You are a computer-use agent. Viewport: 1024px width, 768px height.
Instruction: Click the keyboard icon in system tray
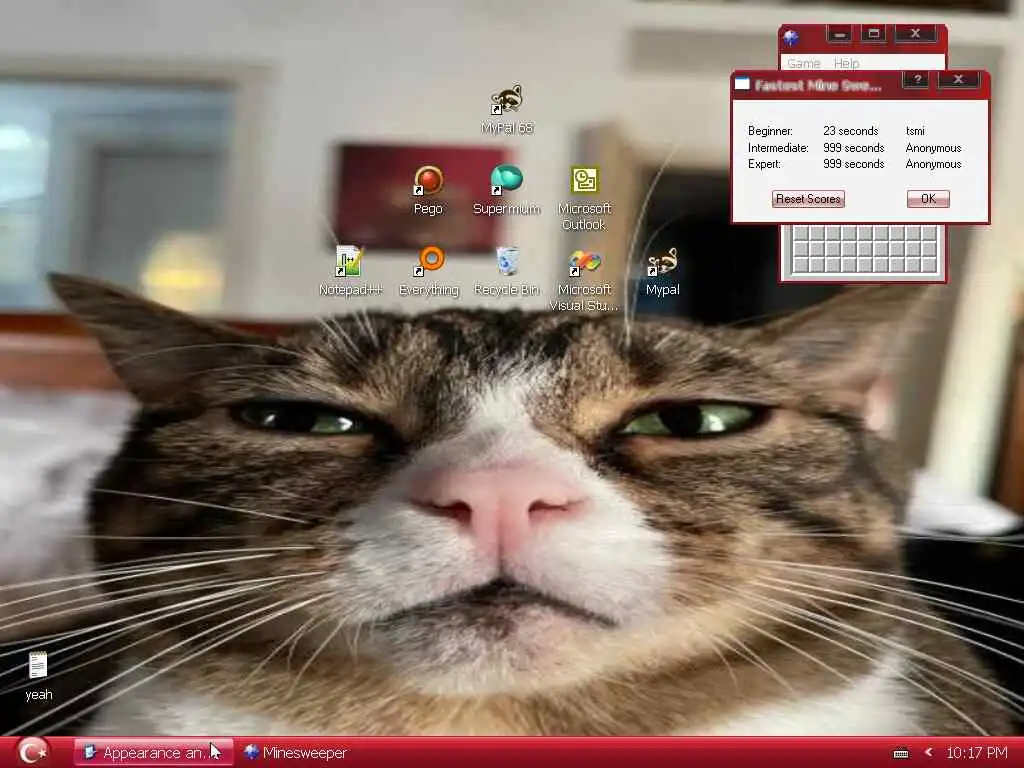point(901,754)
